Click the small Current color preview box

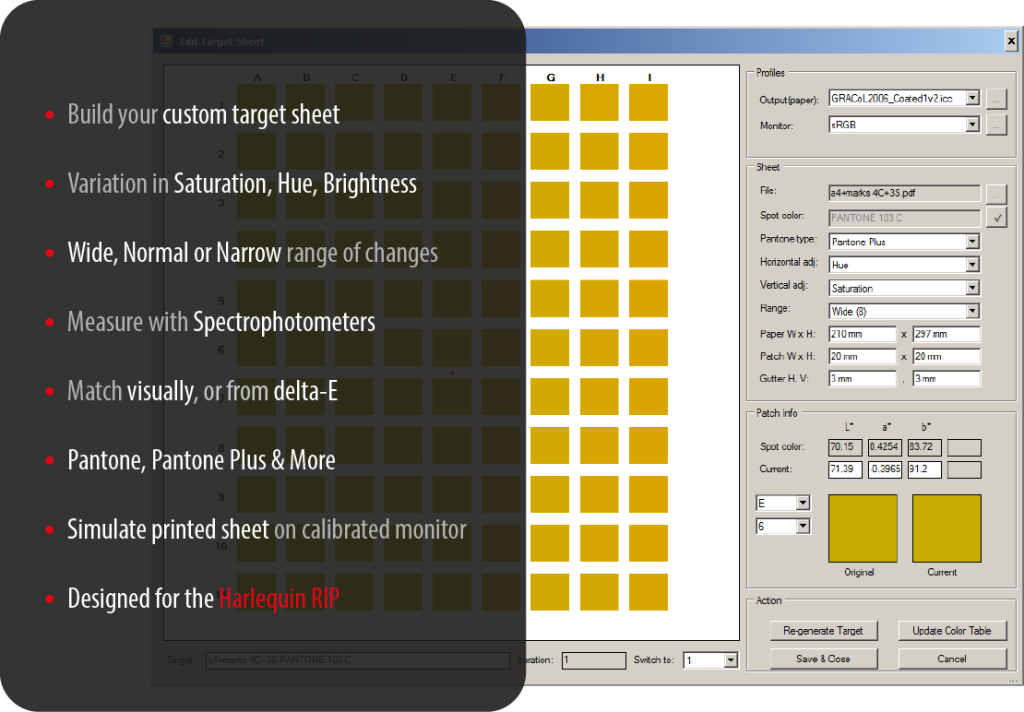[x=964, y=470]
